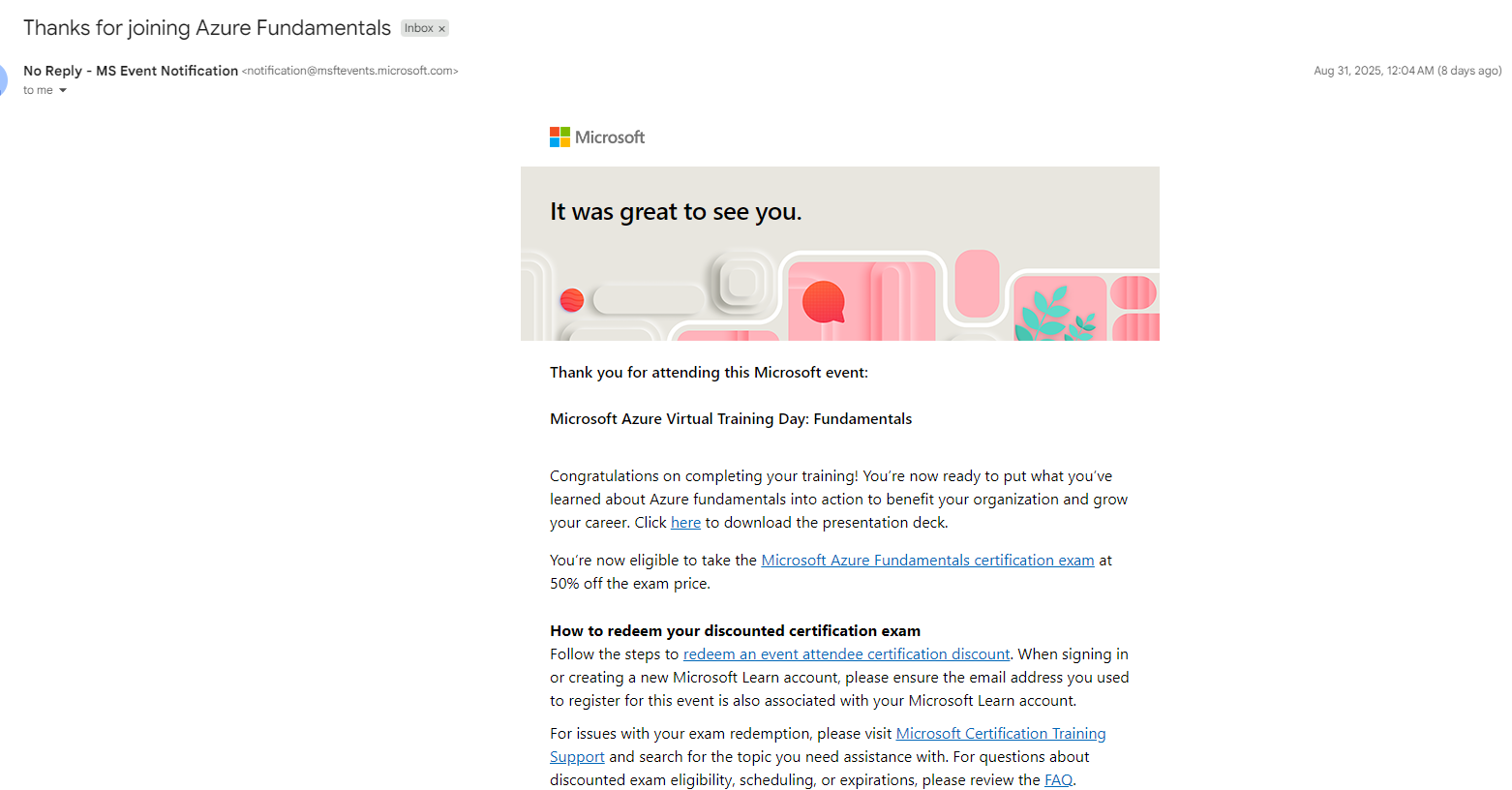Click the Microsoft logo in the email
This screenshot has width=1512, height=790.
(597, 137)
